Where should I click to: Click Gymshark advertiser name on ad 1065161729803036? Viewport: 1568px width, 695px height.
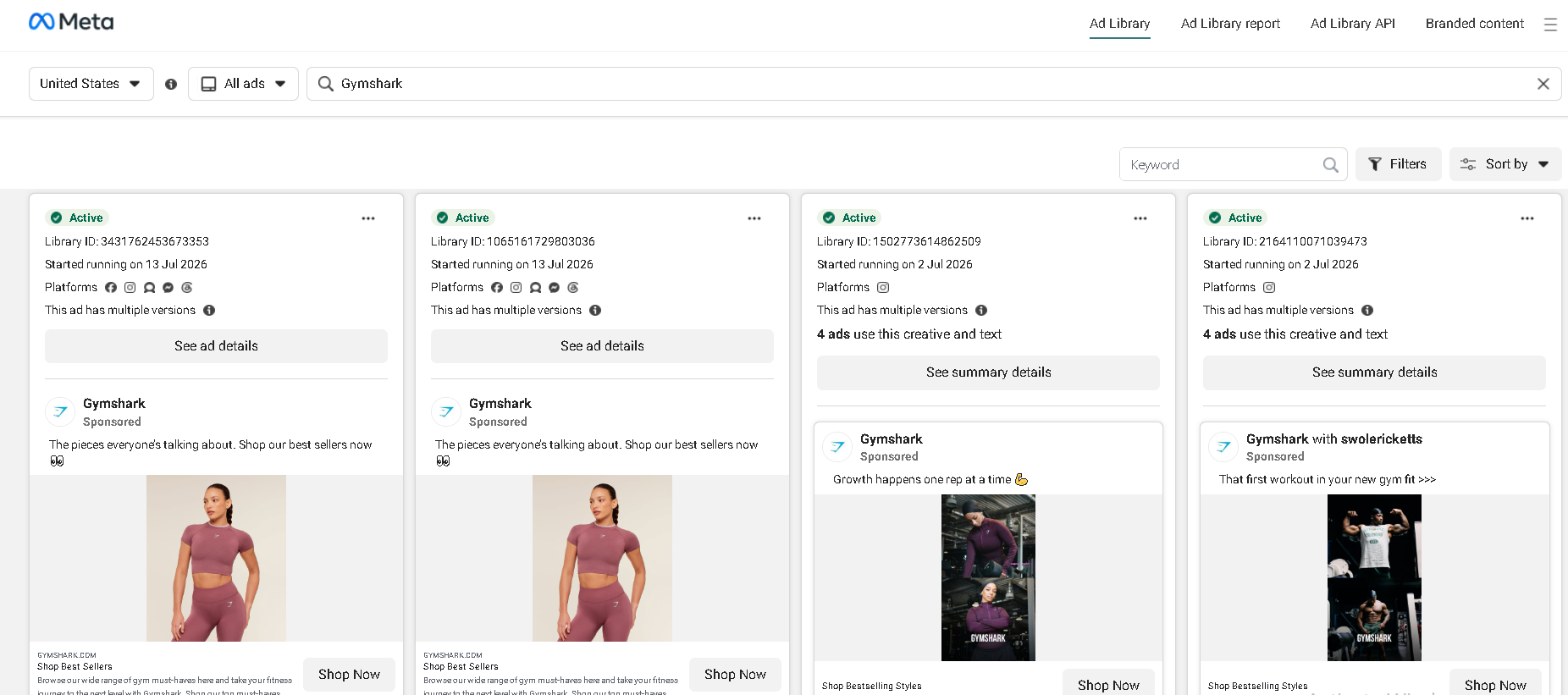point(500,404)
